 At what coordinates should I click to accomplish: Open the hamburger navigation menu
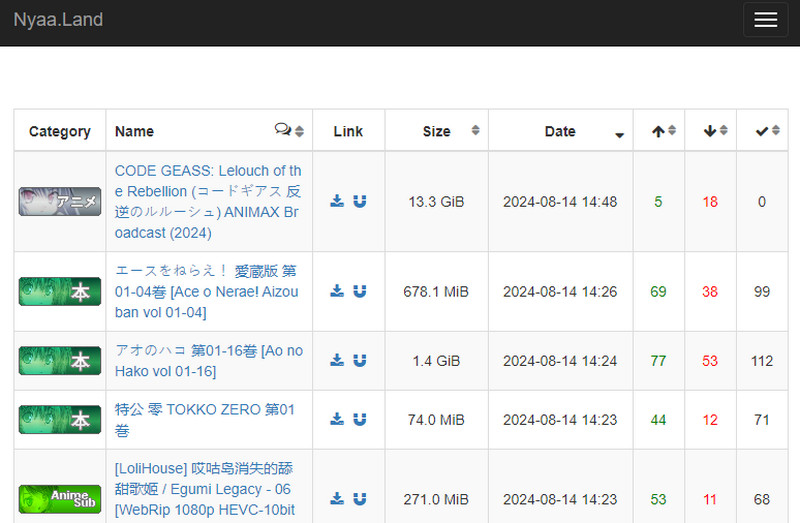(x=766, y=21)
